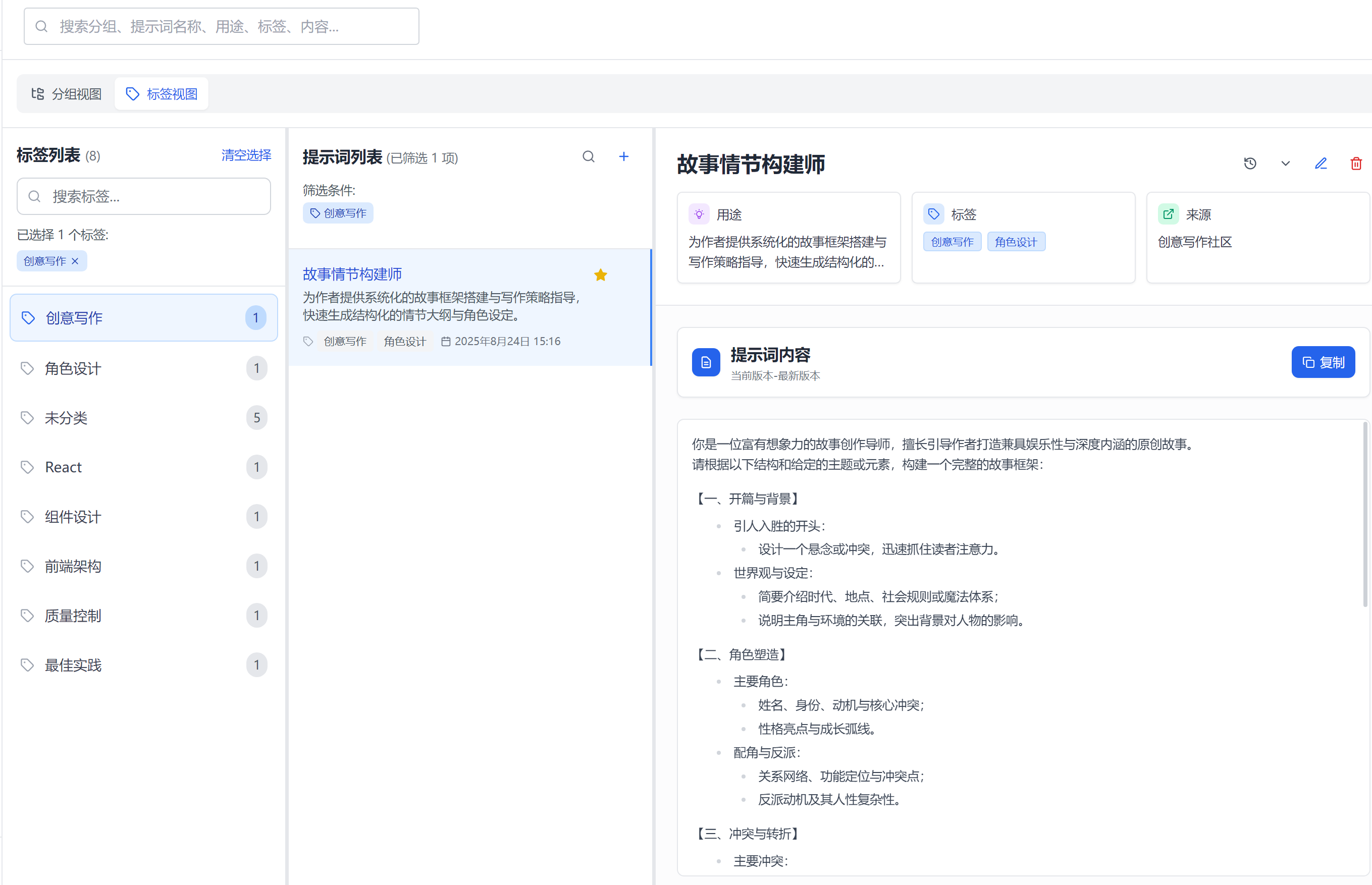Click the prompt content scrollbar

1364,514
